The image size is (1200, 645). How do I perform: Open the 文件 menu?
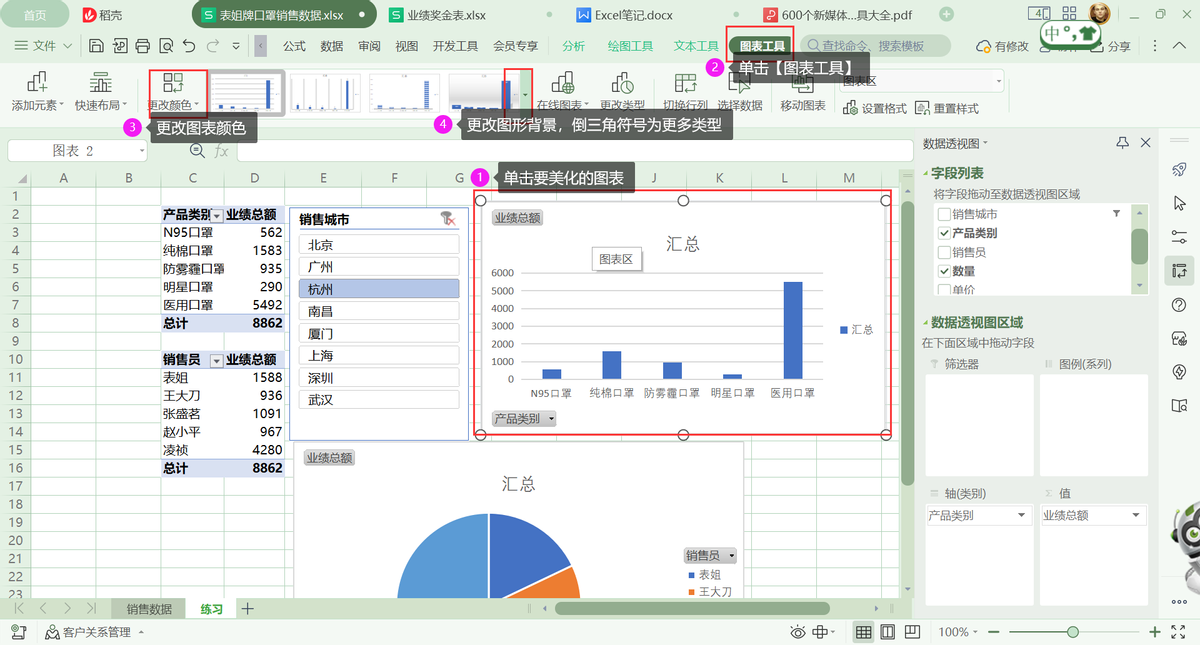point(43,46)
